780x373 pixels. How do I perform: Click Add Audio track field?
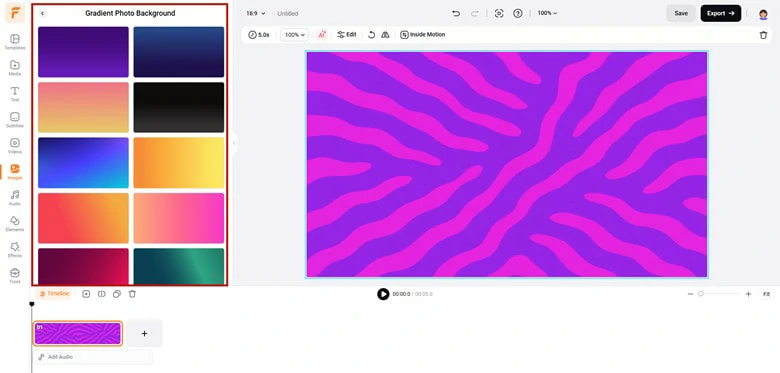pyautogui.click(x=93, y=357)
